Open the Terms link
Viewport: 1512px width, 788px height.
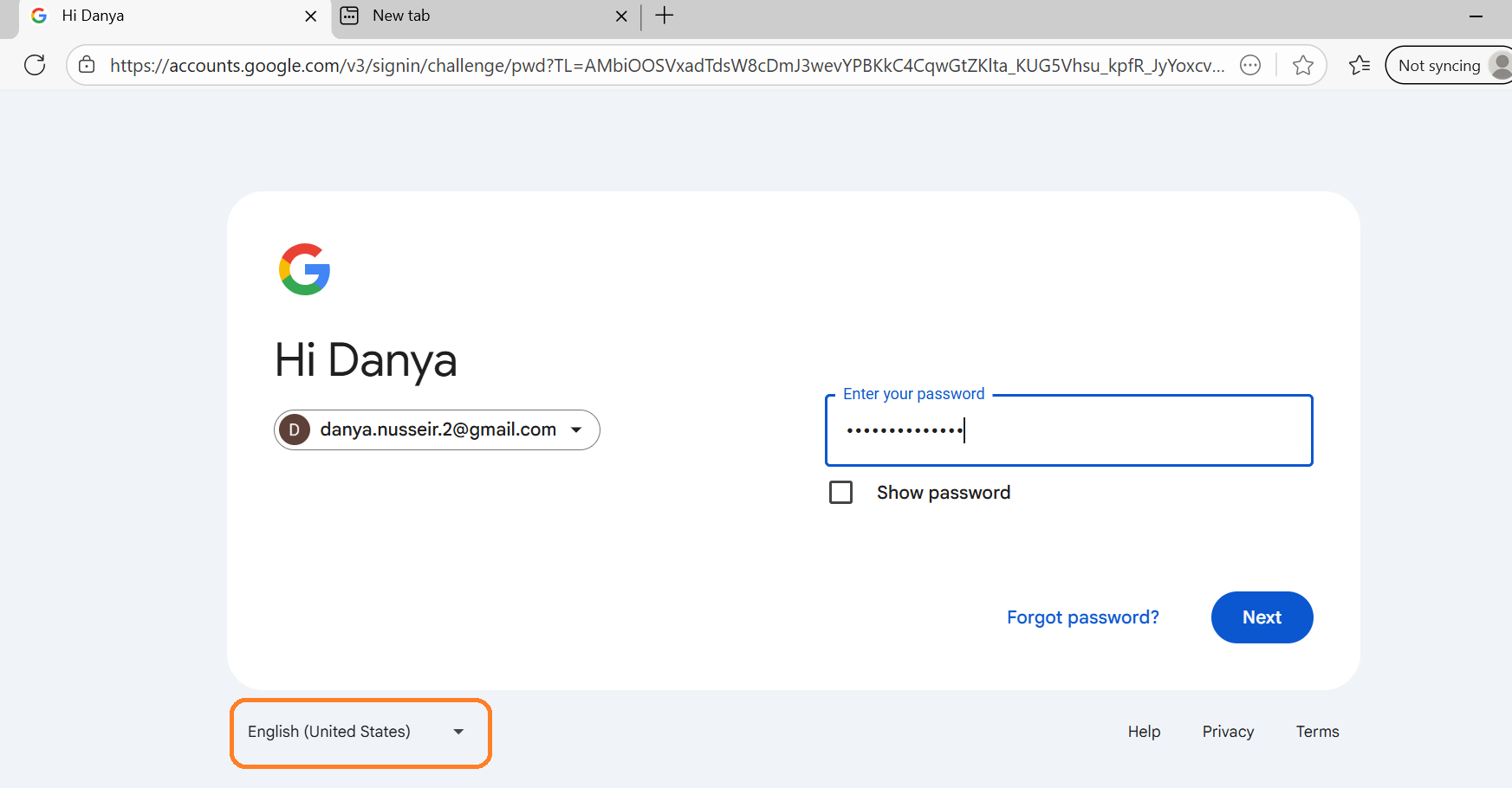(1317, 732)
